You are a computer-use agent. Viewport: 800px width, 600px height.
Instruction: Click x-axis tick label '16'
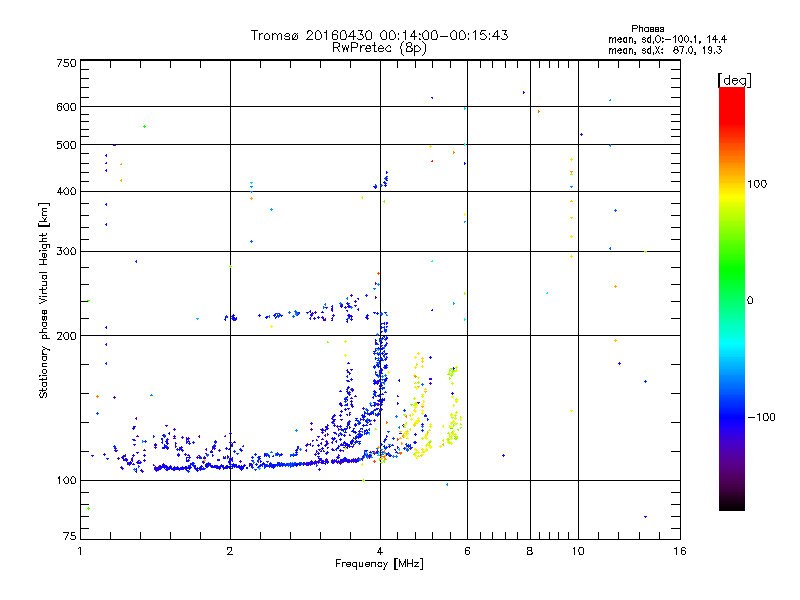pyautogui.click(x=680, y=551)
